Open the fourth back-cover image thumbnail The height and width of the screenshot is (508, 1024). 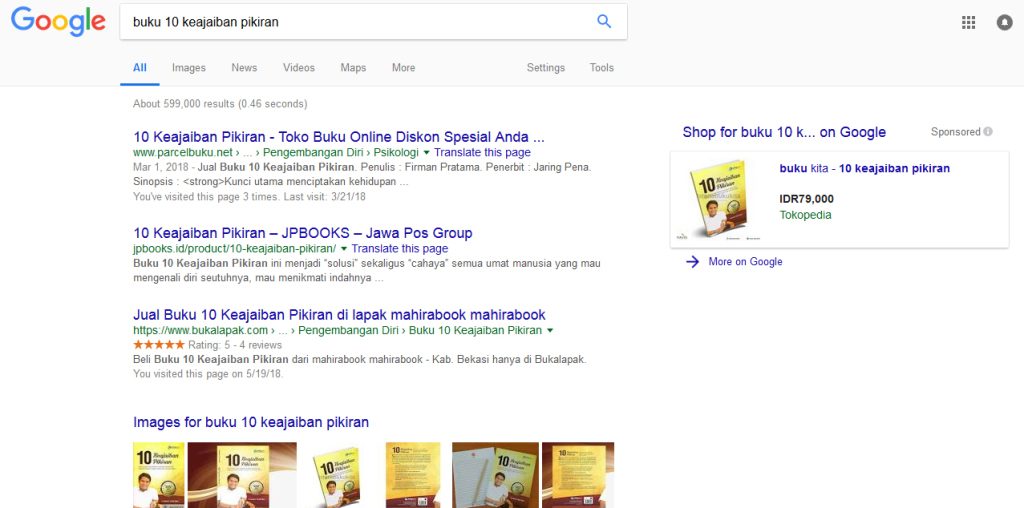[x=412, y=475]
